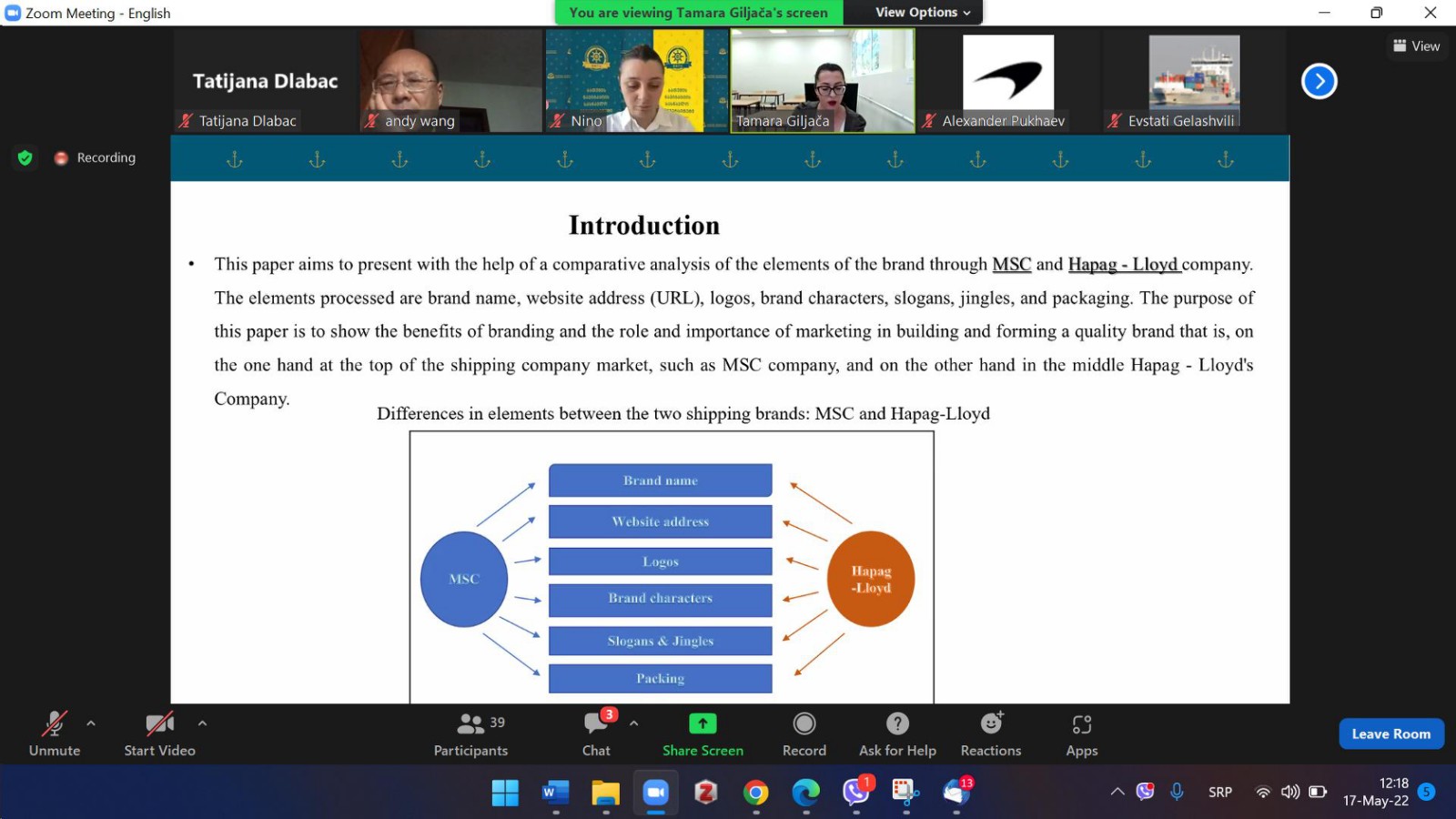Screen dimensions: 1456x819
Task: Open Wi-Fi network settings in tray
Action: [1263, 792]
